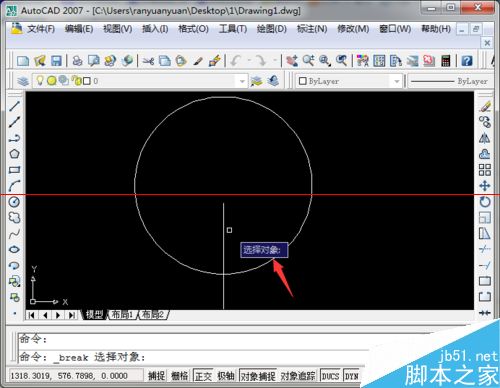The image size is (500, 388).
Task: Select the Circle tool
Action: (x=14, y=202)
